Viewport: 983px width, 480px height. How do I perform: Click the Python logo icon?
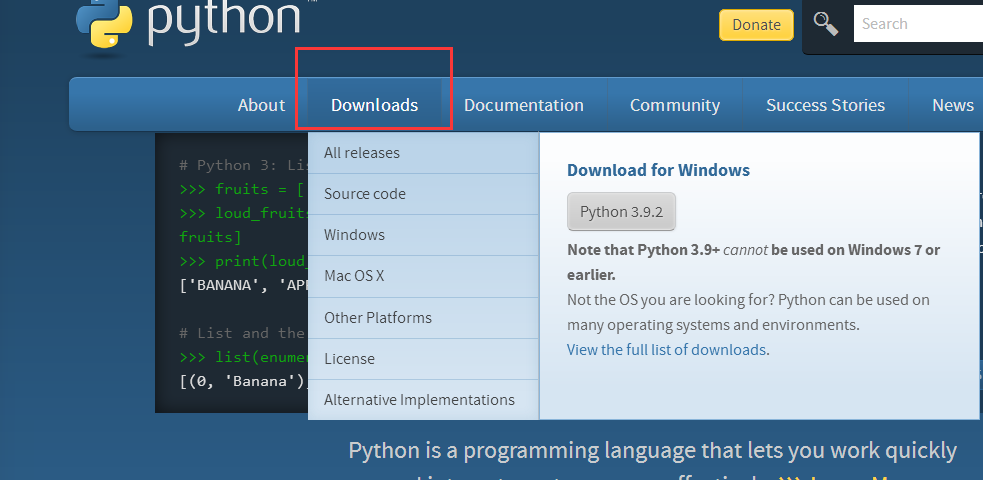104,24
